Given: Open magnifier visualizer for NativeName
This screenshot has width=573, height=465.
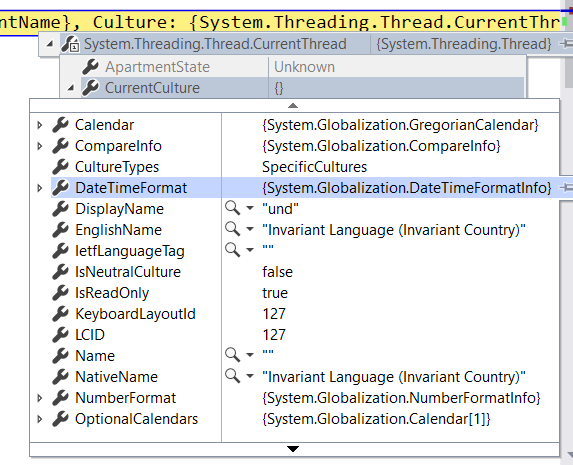Looking at the screenshot, I should (x=232, y=376).
